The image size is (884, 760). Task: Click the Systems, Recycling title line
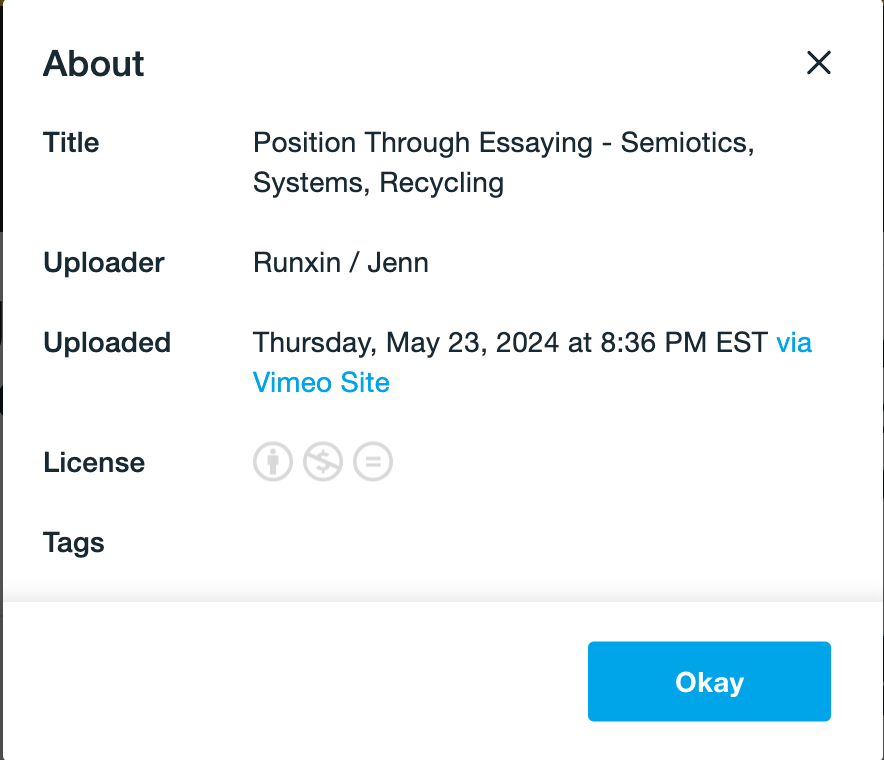point(378,183)
